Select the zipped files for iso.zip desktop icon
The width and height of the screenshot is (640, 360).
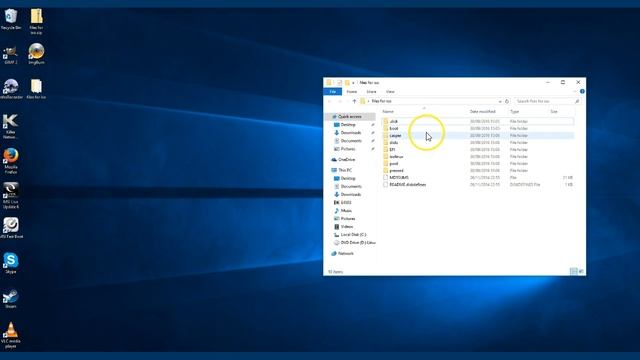coord(36,21)
